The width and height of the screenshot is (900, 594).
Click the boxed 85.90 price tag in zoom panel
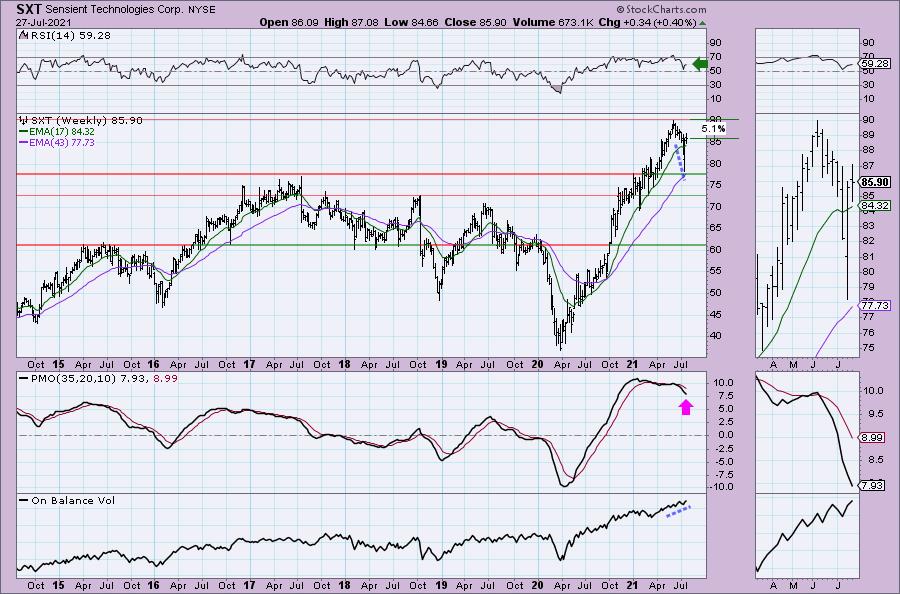[875, 183]
